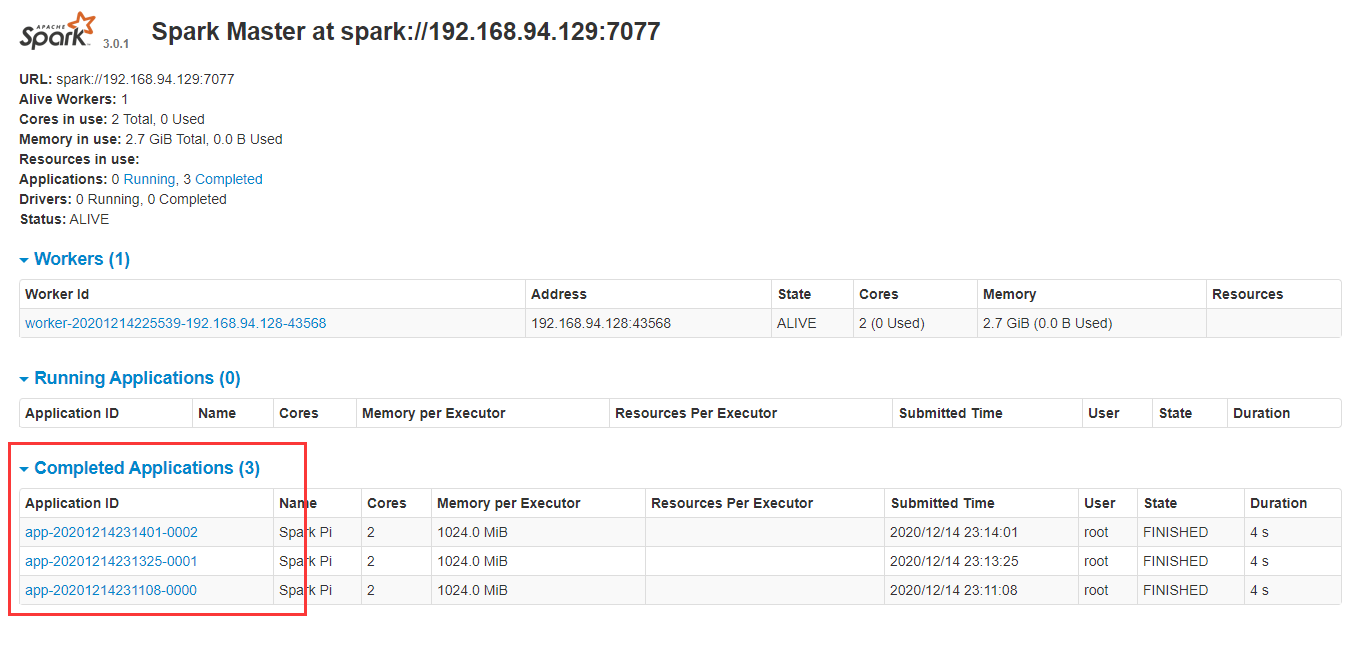The image size is (1358, 651).
Task: Sort workers by Worker Id column header
Action: 57,294
